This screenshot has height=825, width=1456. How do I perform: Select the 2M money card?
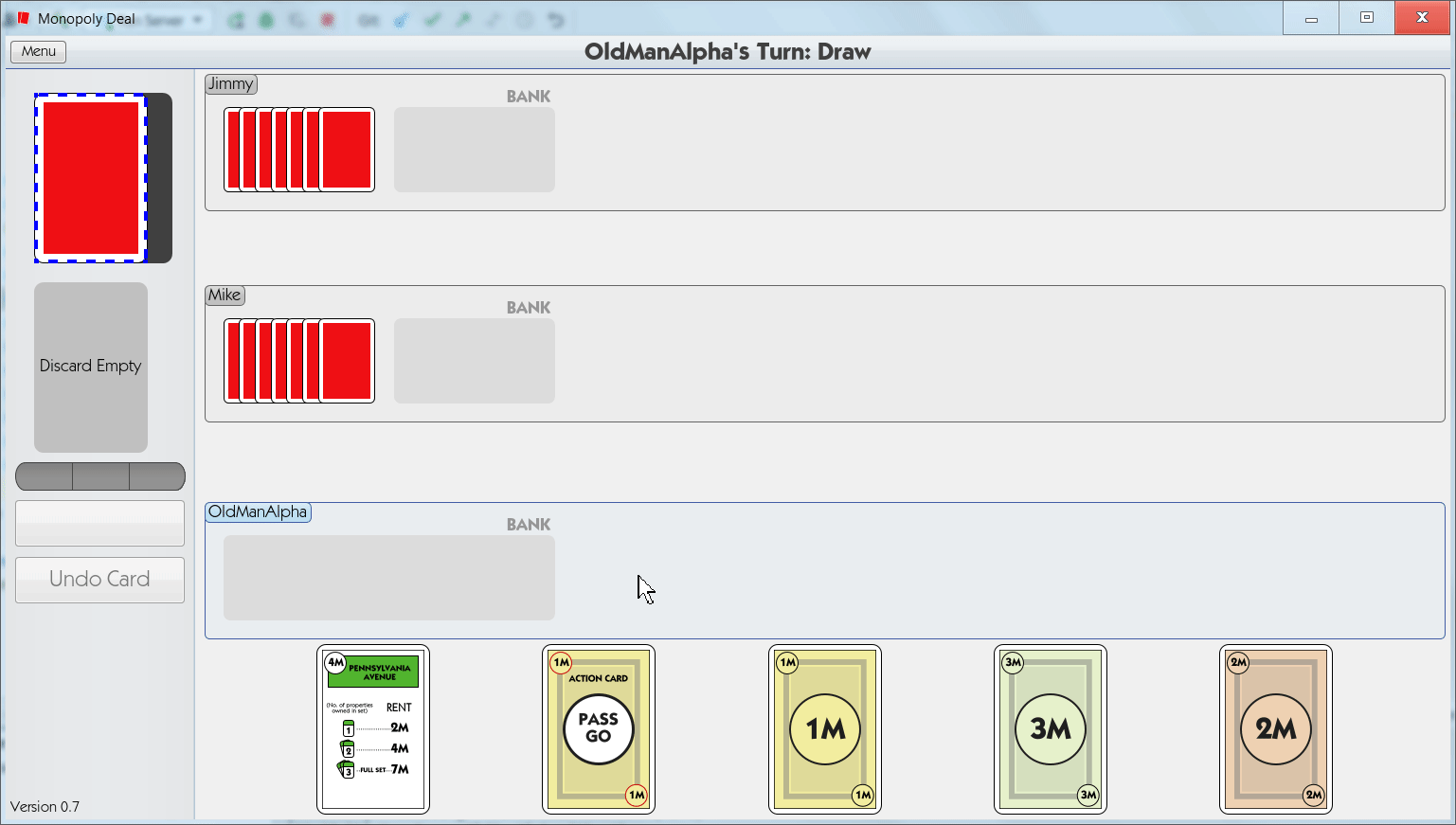click(x=1276, y=729)
